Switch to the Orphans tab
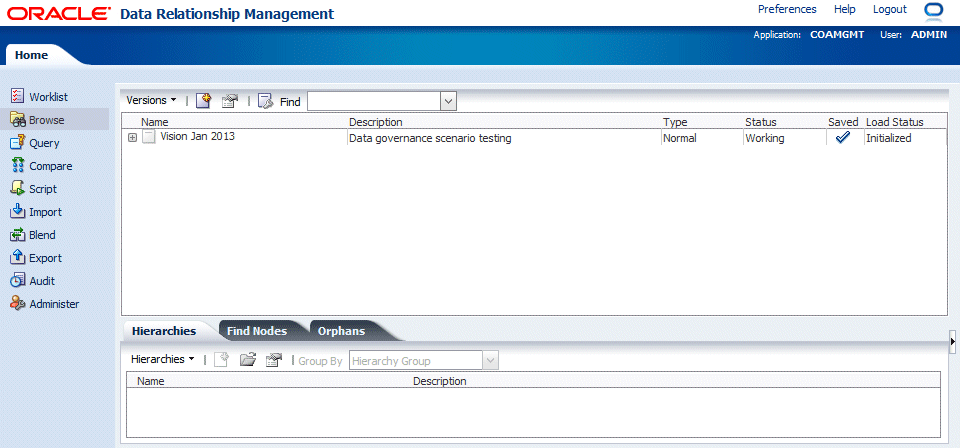960x448 pixels. 341,331
